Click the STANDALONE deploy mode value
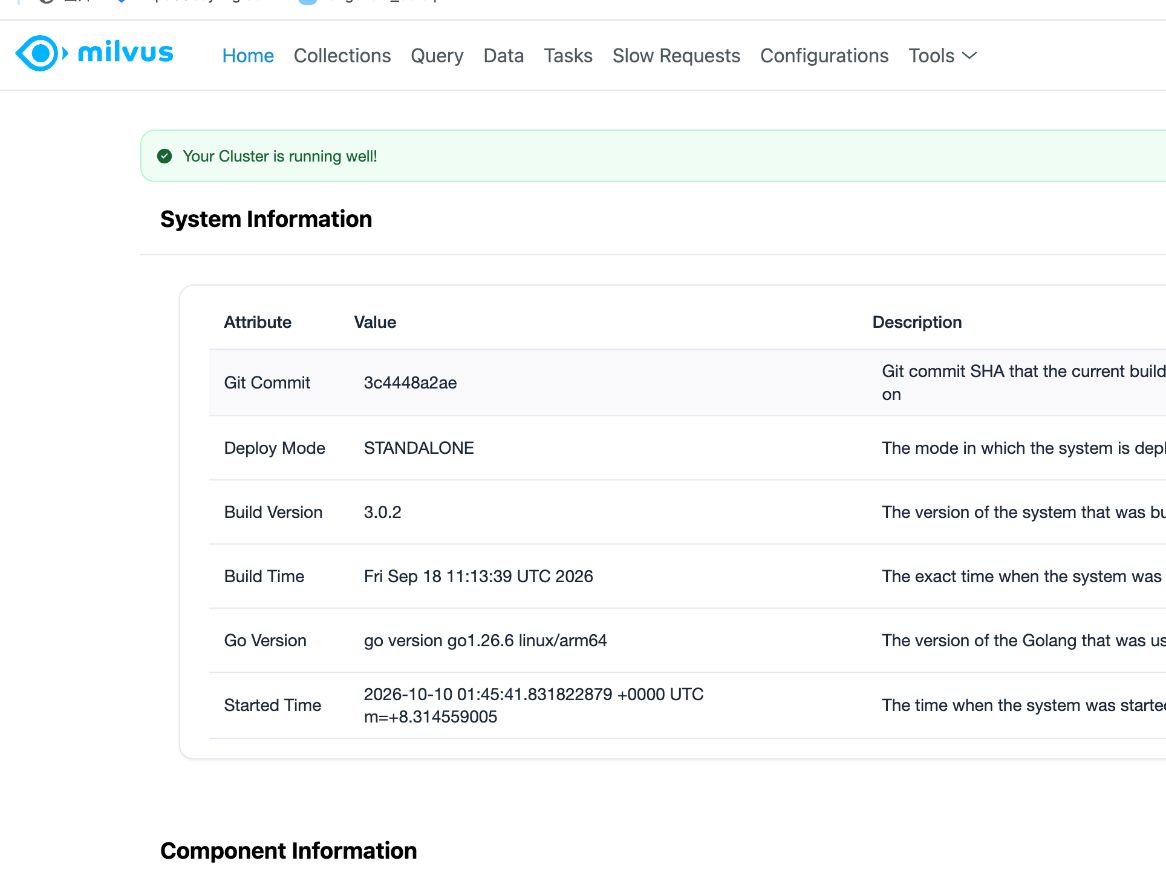1166x875 pixels. coord(419,448)
